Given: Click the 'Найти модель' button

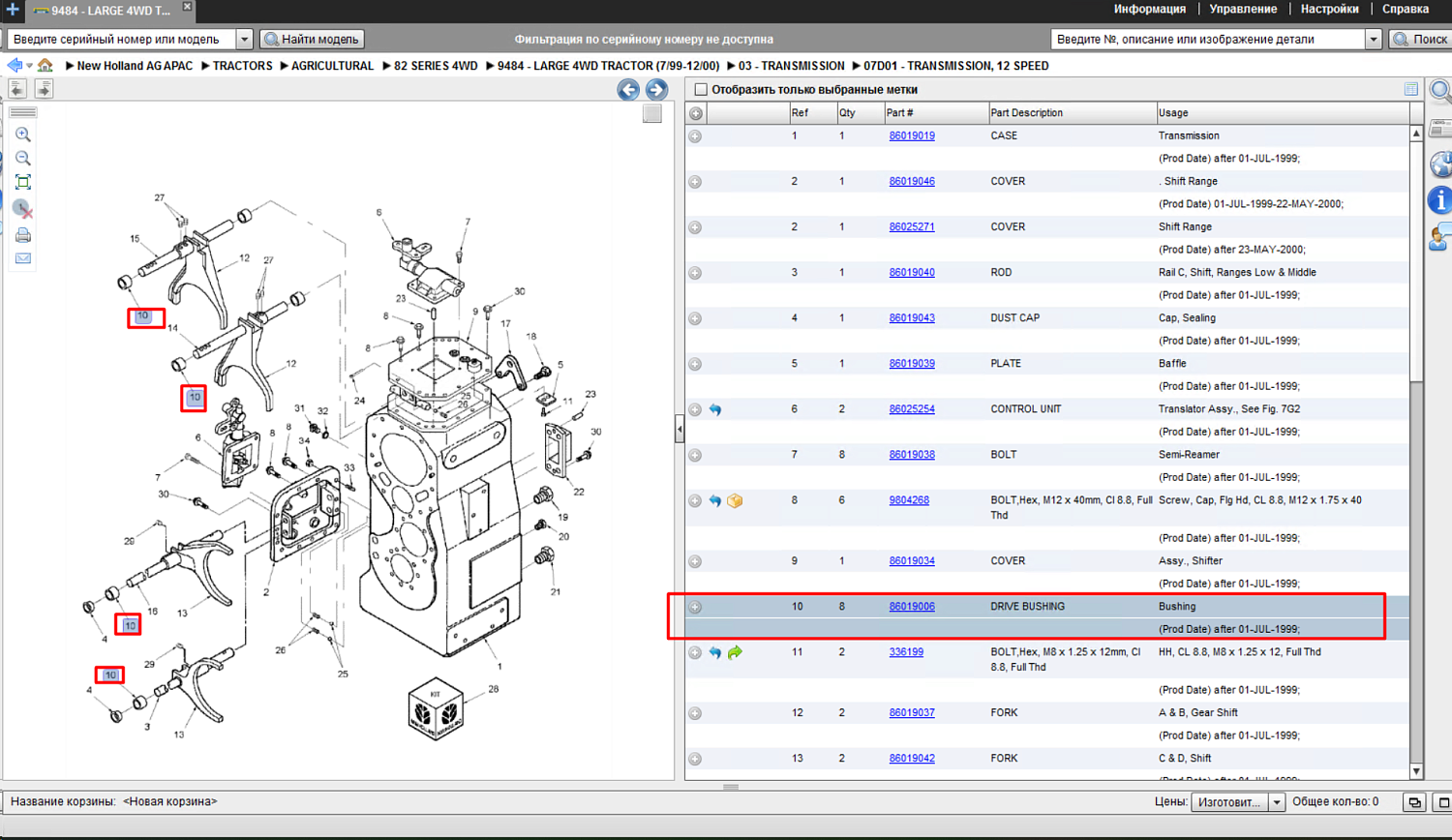Looking at the screenshot, I should (x=313, y=40).
